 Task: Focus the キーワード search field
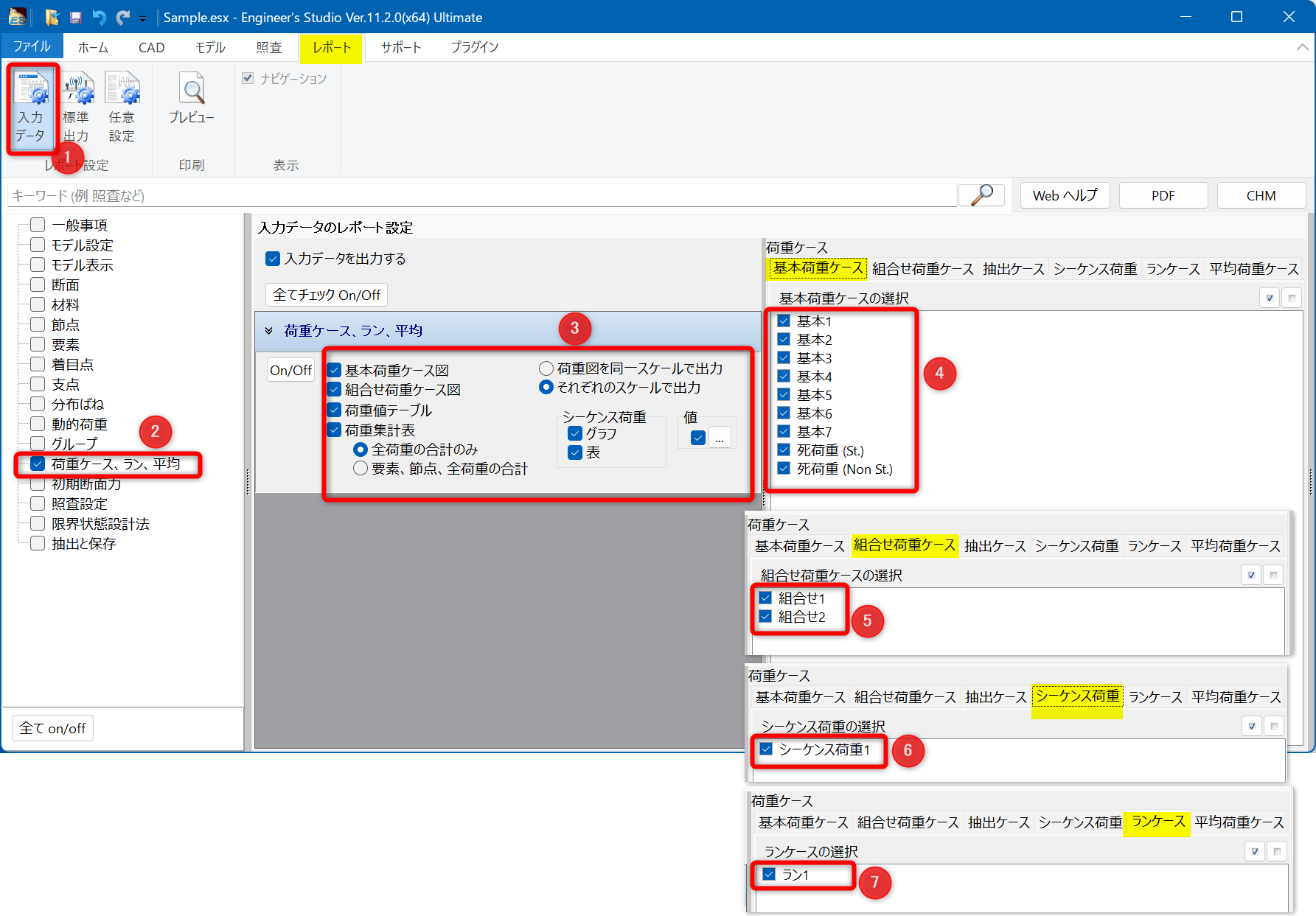click(x=482, y=195)
